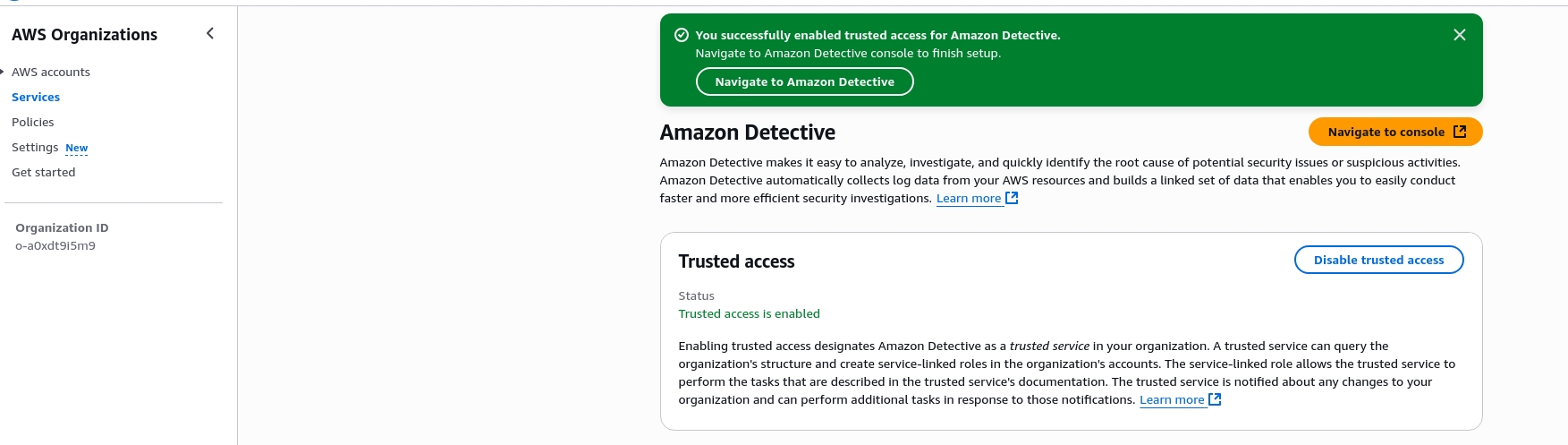The image size is (1568, 445).
Task: Open Learn more link in Trusted access panel
Action: (1172, 399)
